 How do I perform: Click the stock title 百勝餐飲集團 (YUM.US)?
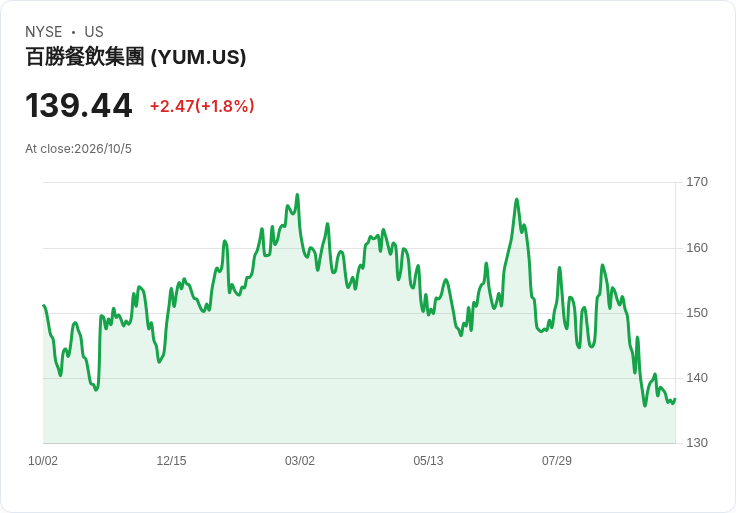(136, 57)
